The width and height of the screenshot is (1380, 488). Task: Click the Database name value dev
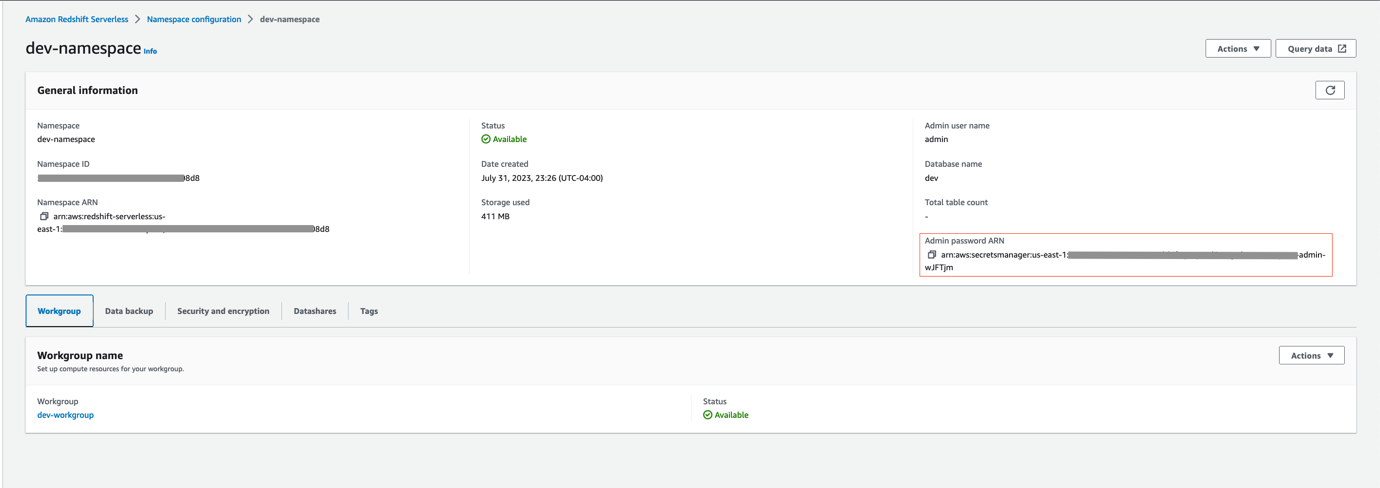tap(931, 178)
